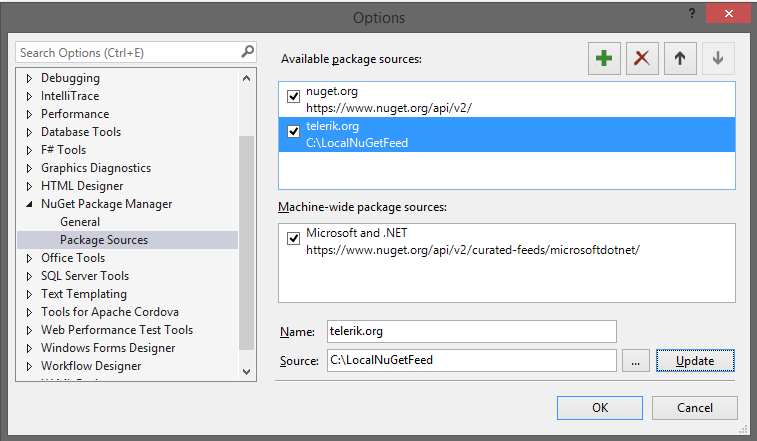Browse for source folder with ellipsis button

point(635,361)
